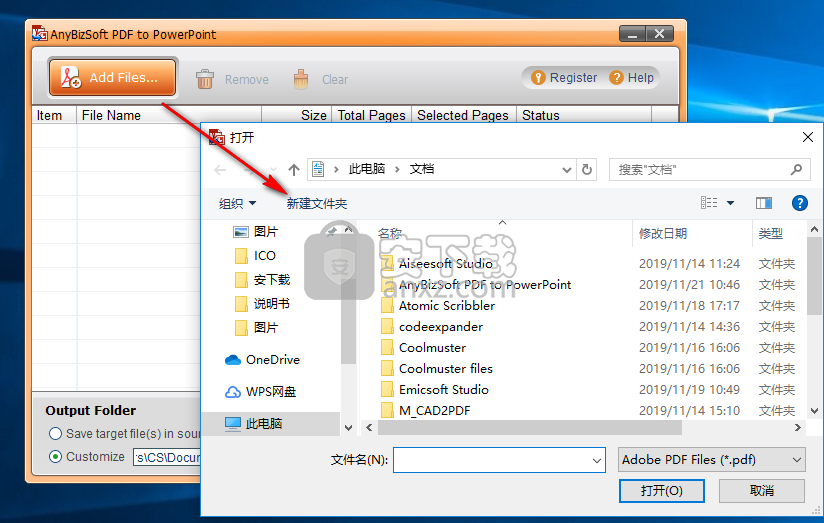
Task: Expand the 文件名 combo box dropdown
Action: pyautogui.click(x=597, y=460)
